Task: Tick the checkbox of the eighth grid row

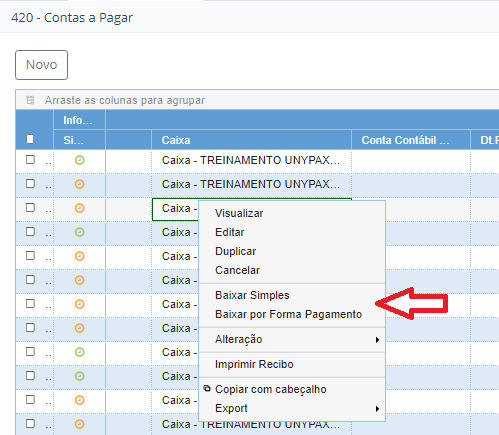Action: [x=30, y=328]
